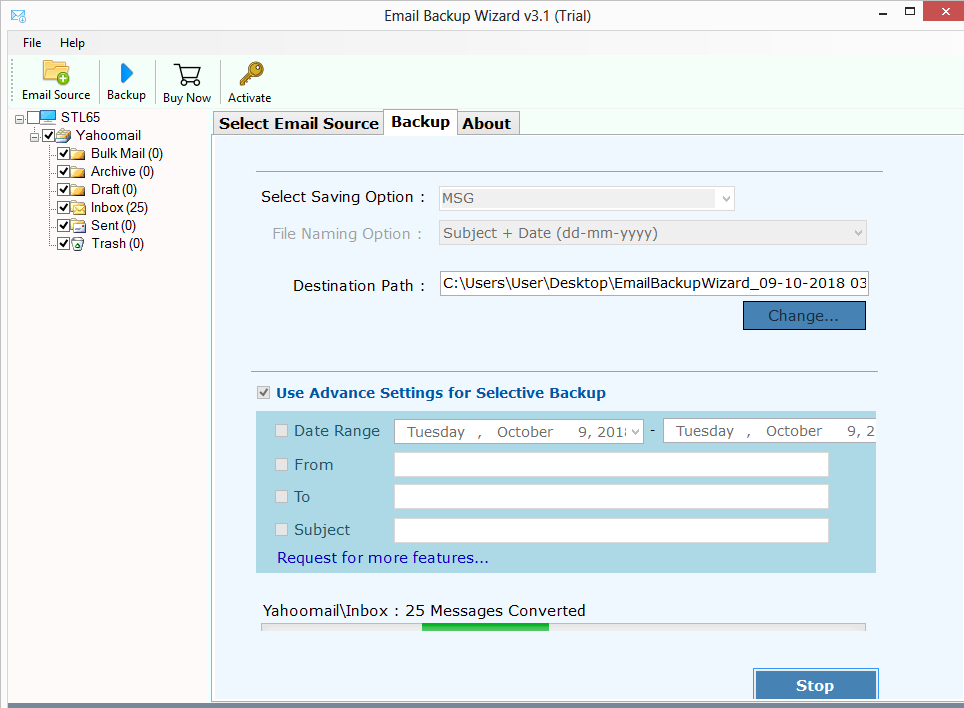Viewport: 964px width, 708px height.
Task: Select the Bulk Mail (0) tree item
Action: pyautogui.click(x=127, y=154)
